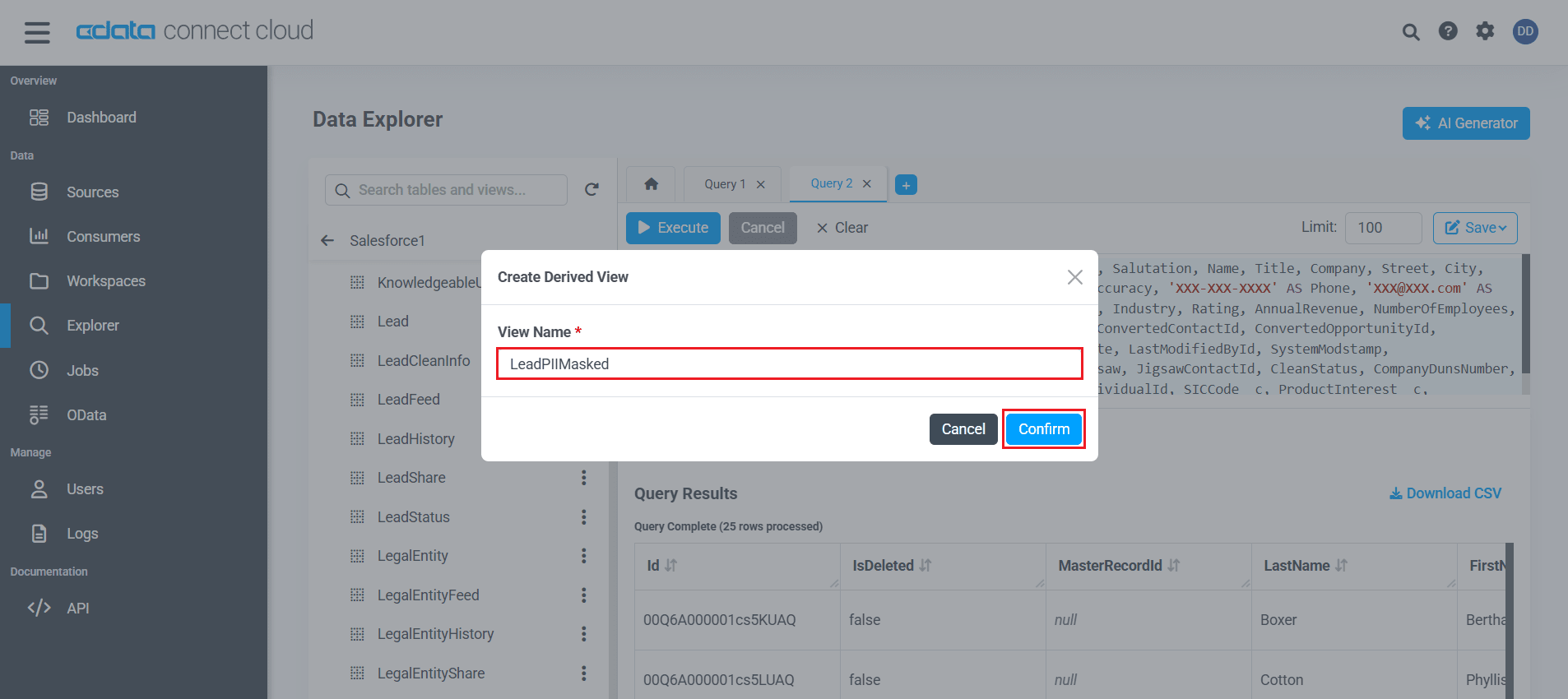
Task: Open the help question mark icon
Action: click(x=1447, y=31)
